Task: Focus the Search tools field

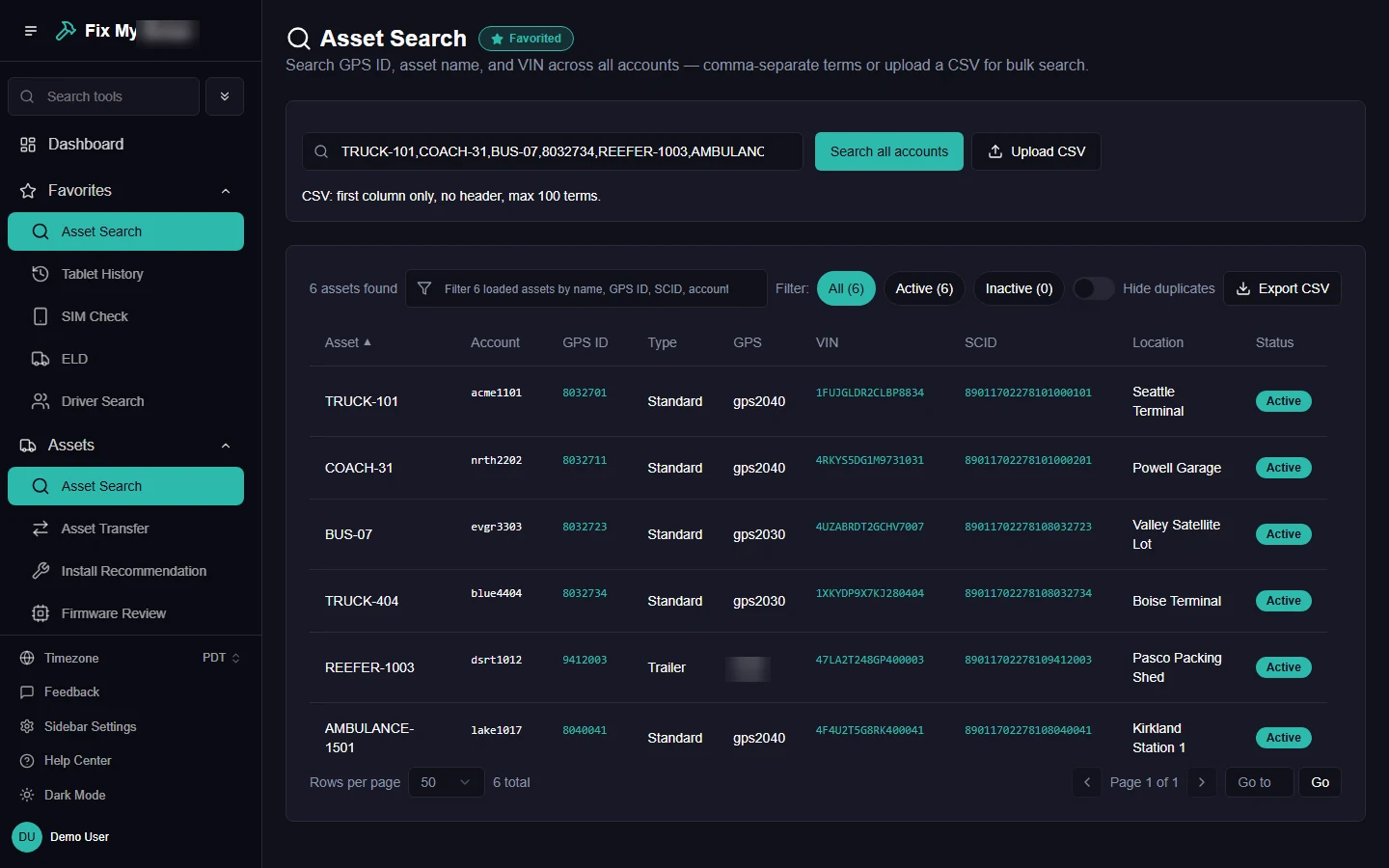Action: coord(103,96)
